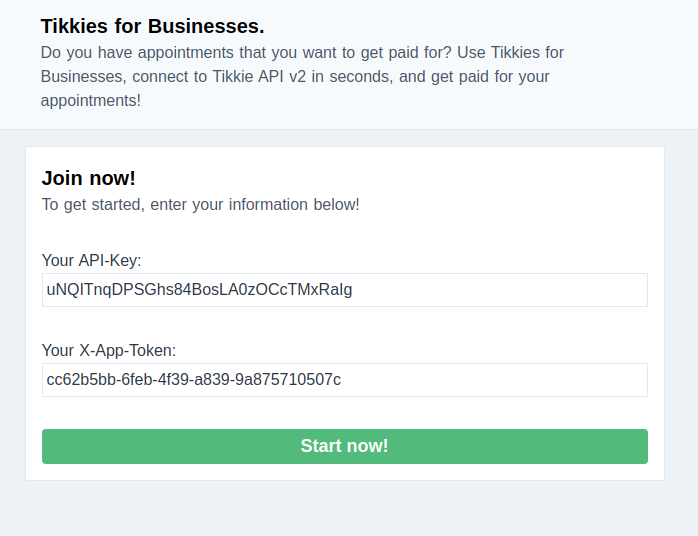Click the word "appointments!" ending the description
The height and width of the screenshot is (536, 698).
pos(91,101)
